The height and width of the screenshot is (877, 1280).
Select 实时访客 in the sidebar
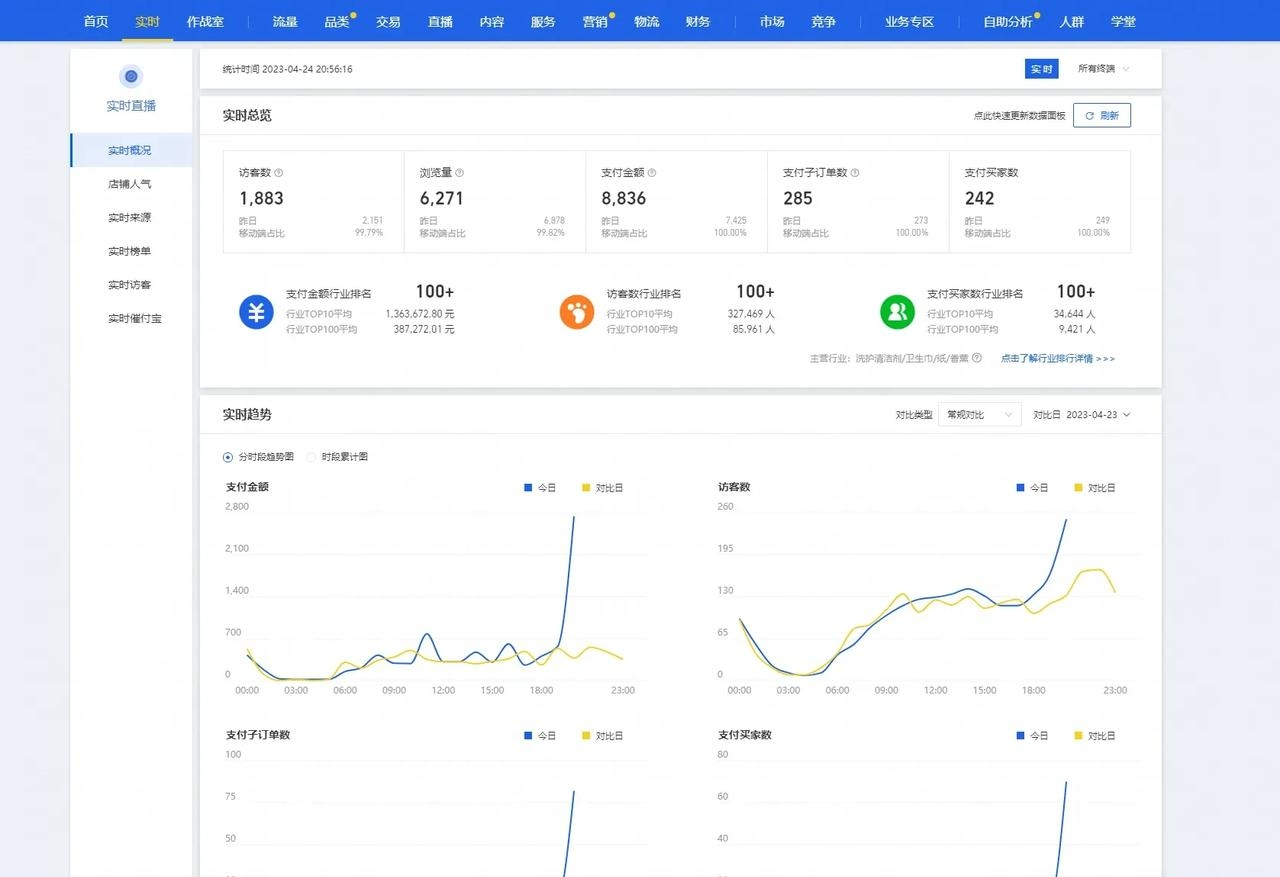(131, 285)
